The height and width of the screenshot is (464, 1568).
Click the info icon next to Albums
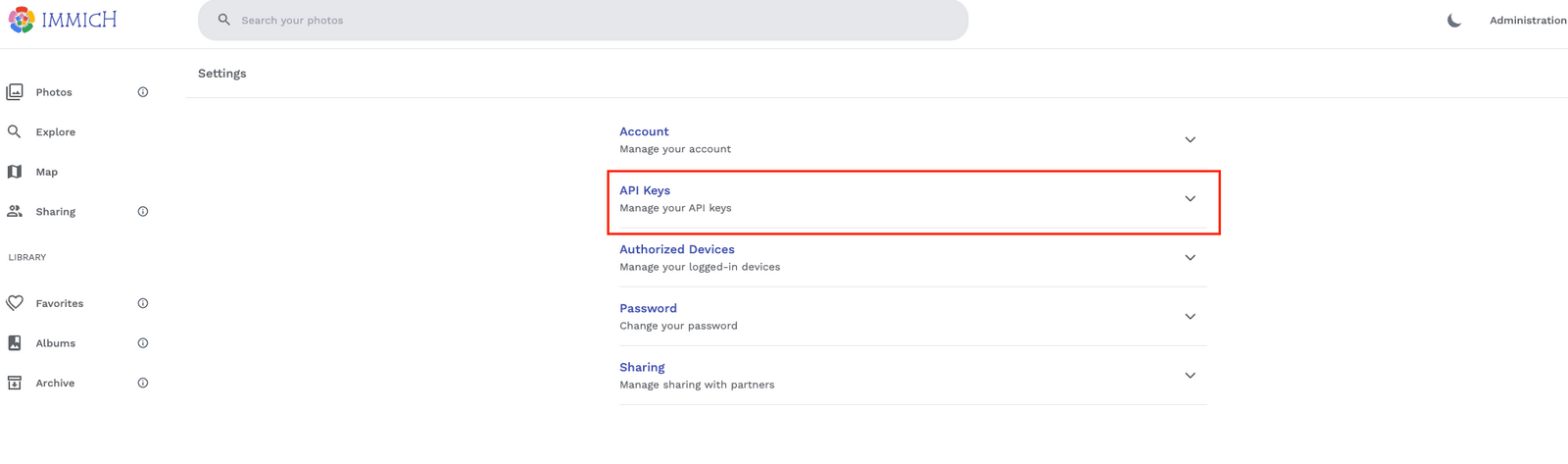click(x=143, y=343)
